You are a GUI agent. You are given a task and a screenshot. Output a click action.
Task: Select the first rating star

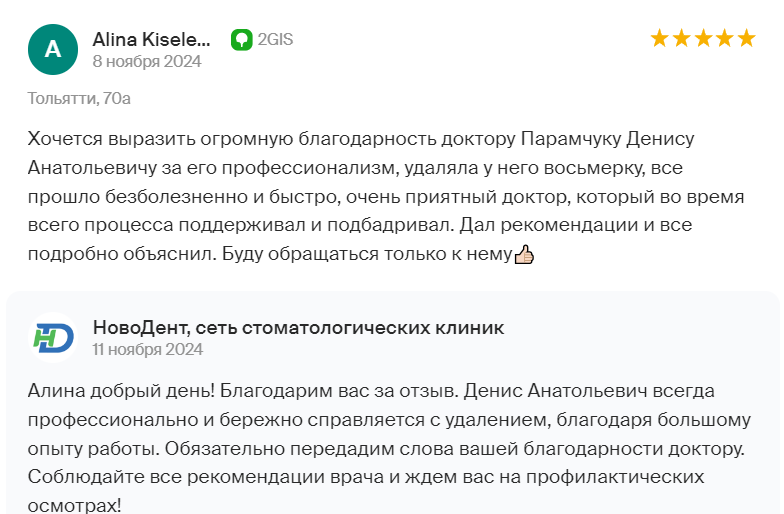click(x=660, y=38)
